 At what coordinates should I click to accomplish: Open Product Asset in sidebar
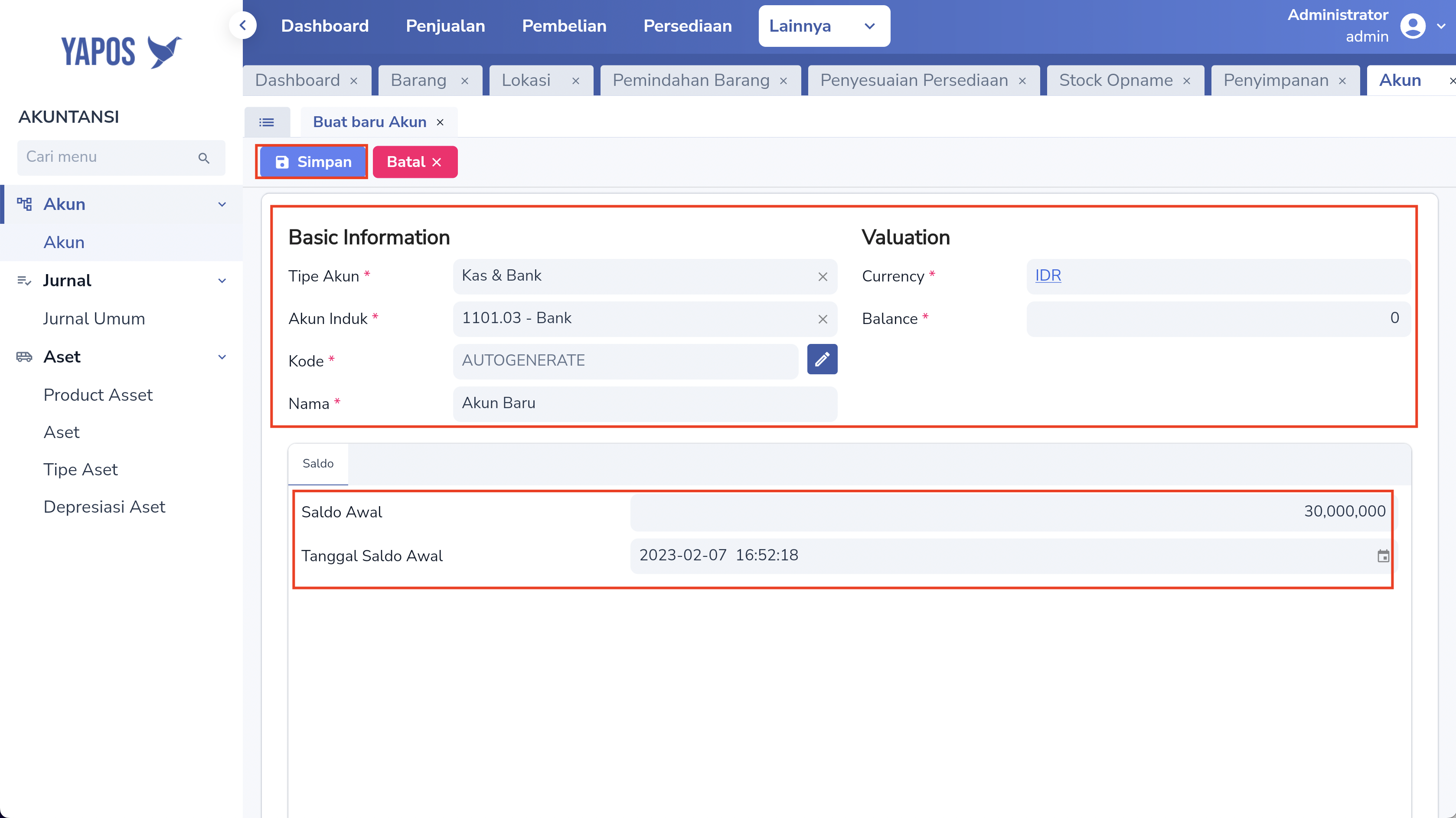(98, 395)
